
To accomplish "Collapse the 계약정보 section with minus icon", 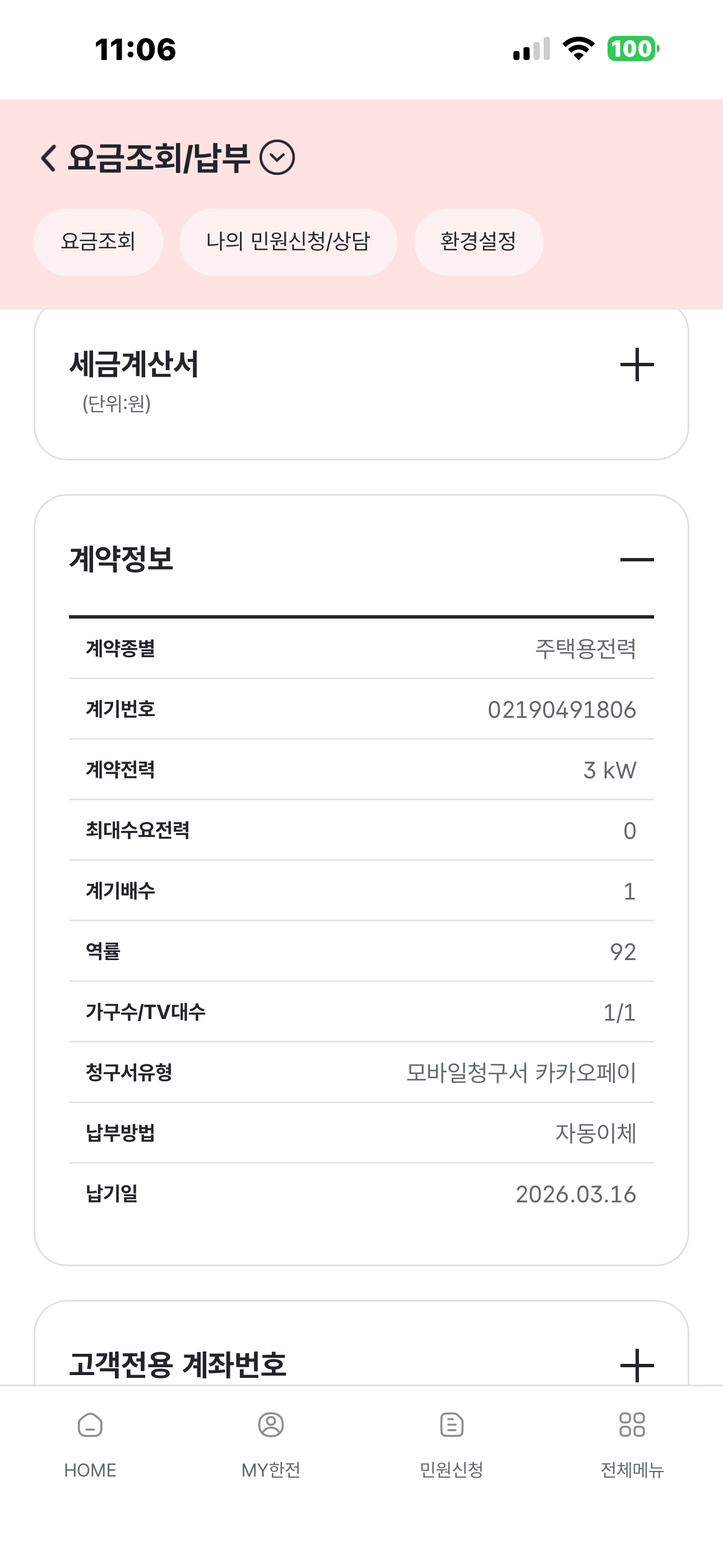I will click(637, 559).
